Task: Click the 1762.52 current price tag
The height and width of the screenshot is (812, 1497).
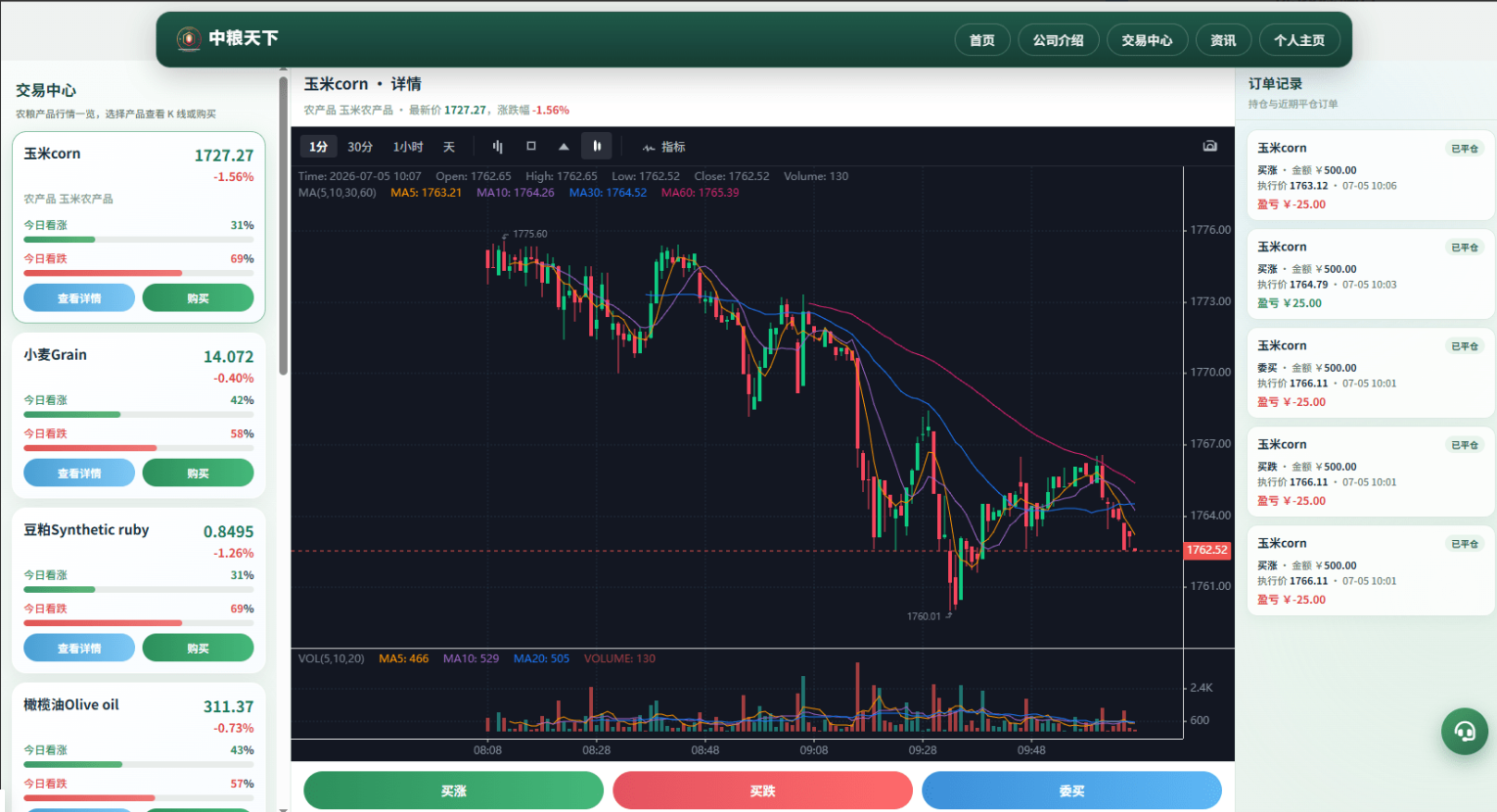Action: click(1207, 550)
